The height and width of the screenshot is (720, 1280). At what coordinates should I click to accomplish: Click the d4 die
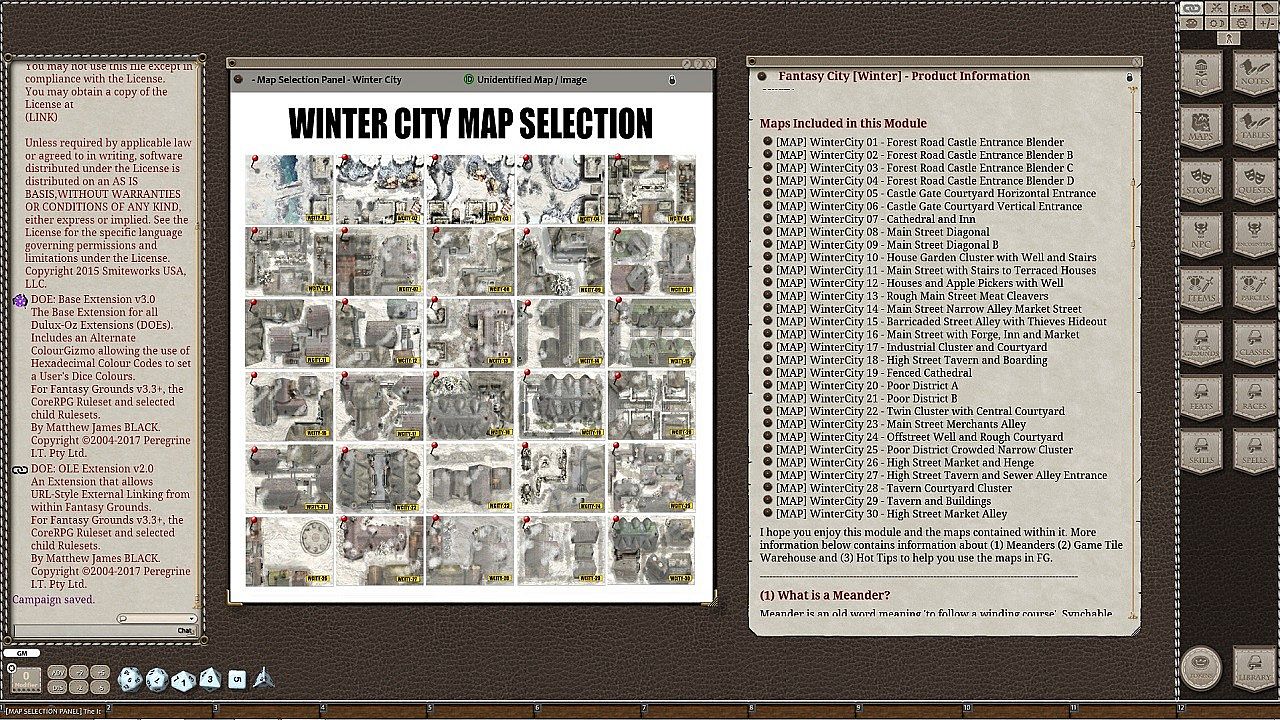(263, 677)
